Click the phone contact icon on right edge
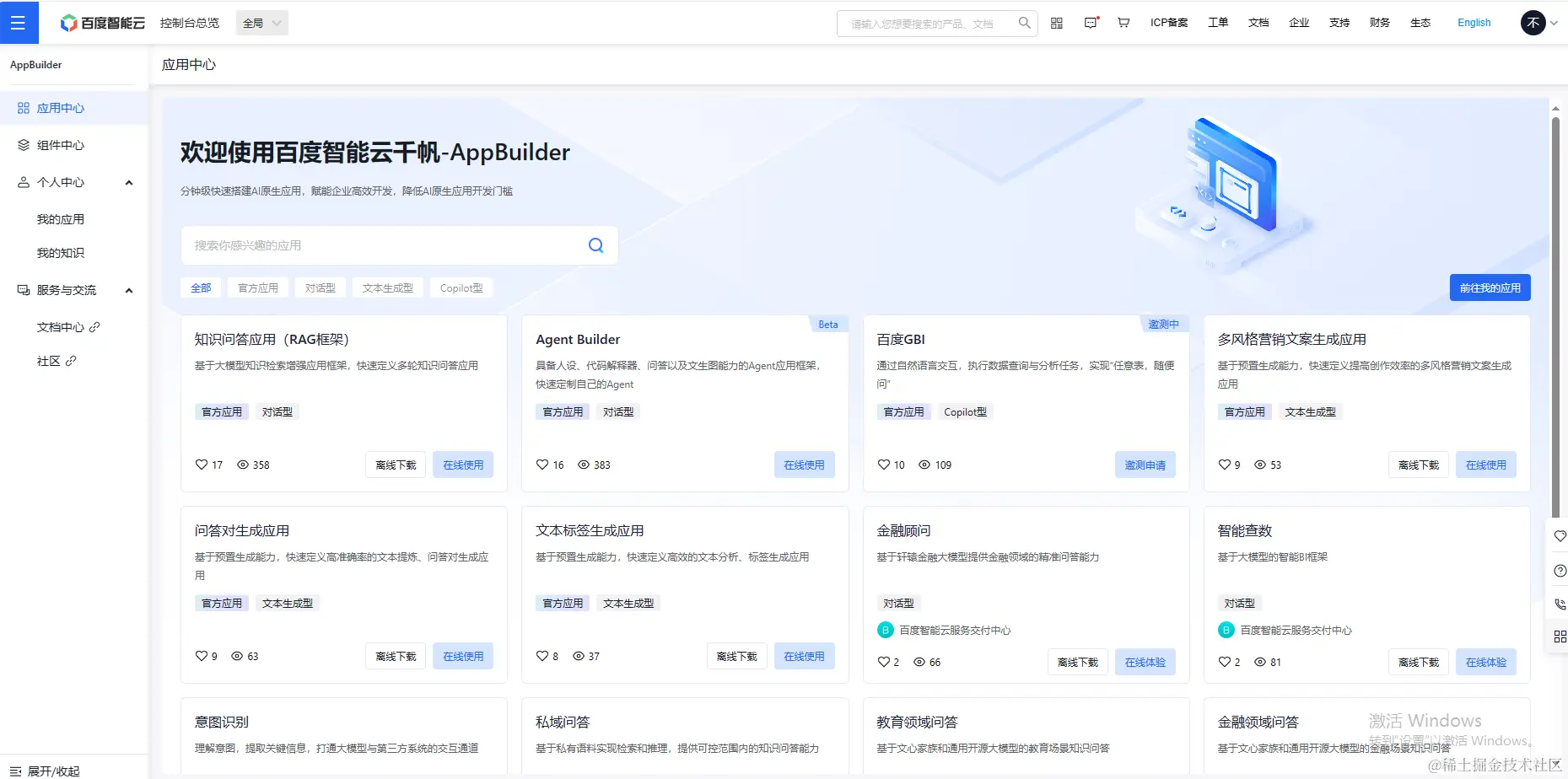 (1559, 604)
